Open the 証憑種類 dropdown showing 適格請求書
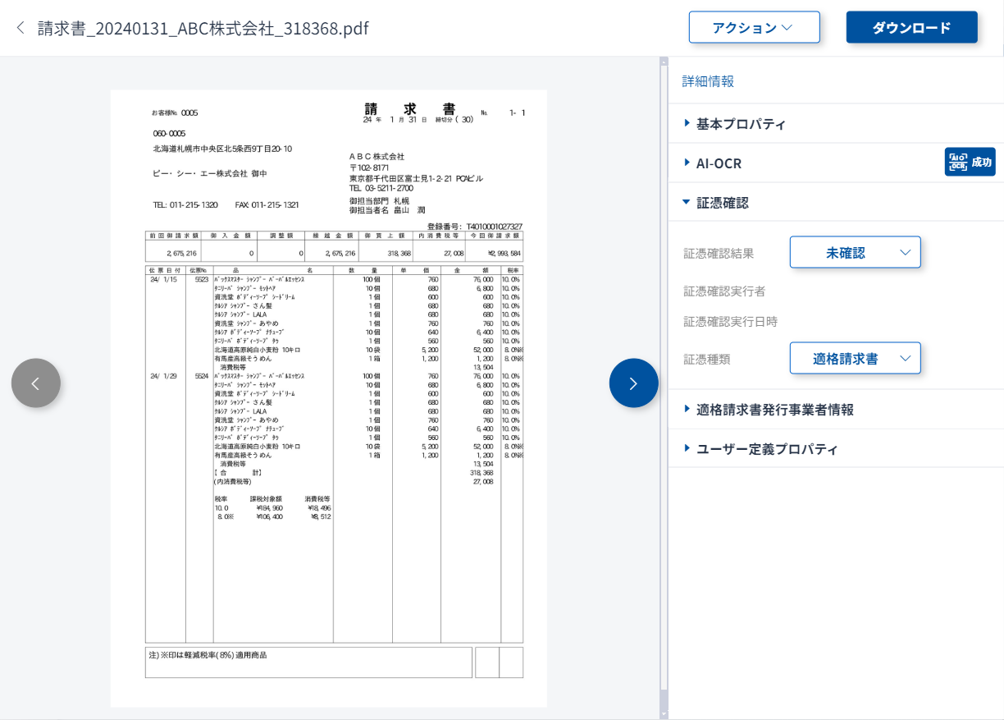This screenshot has height=720, width=1004. tap(855, 358)
